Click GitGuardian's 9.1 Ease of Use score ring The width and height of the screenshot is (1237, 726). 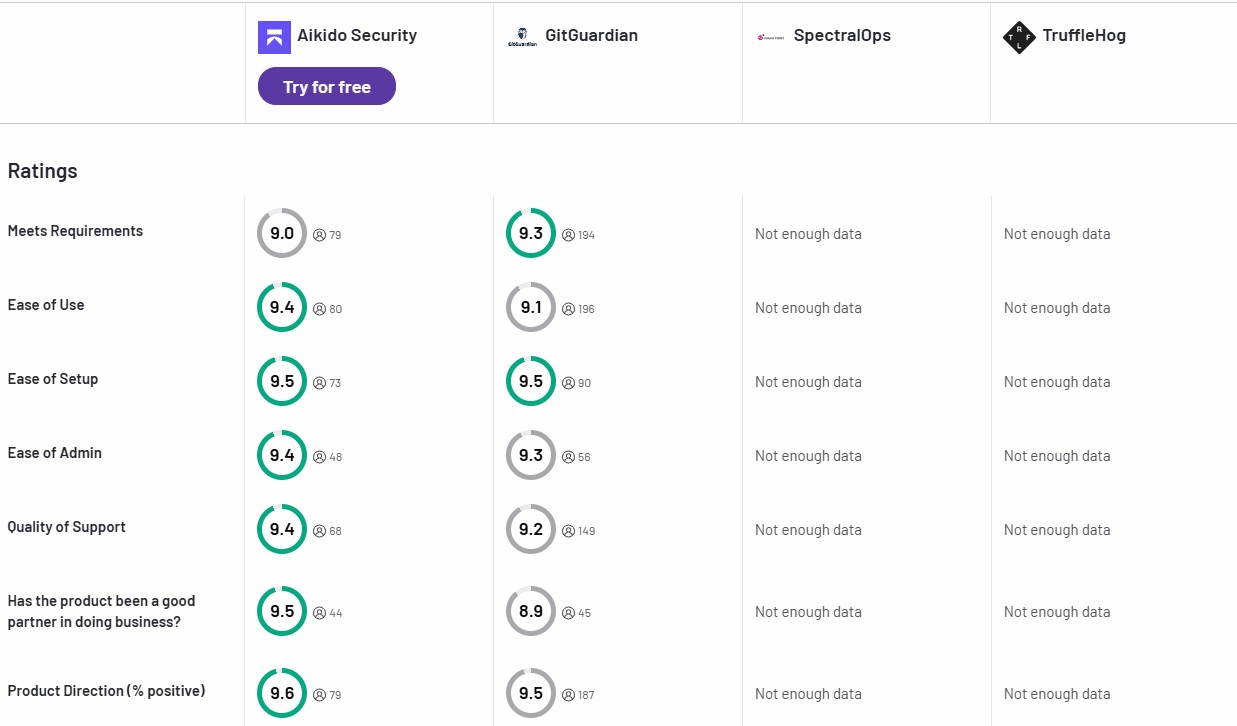(x=531, y=307)
